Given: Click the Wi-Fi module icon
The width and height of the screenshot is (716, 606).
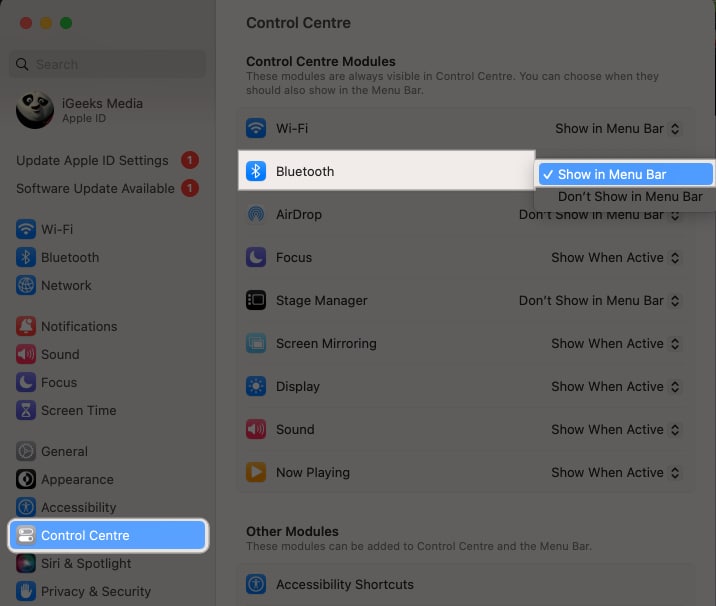Looking at the screenshot, I should (x=256, y=128).
